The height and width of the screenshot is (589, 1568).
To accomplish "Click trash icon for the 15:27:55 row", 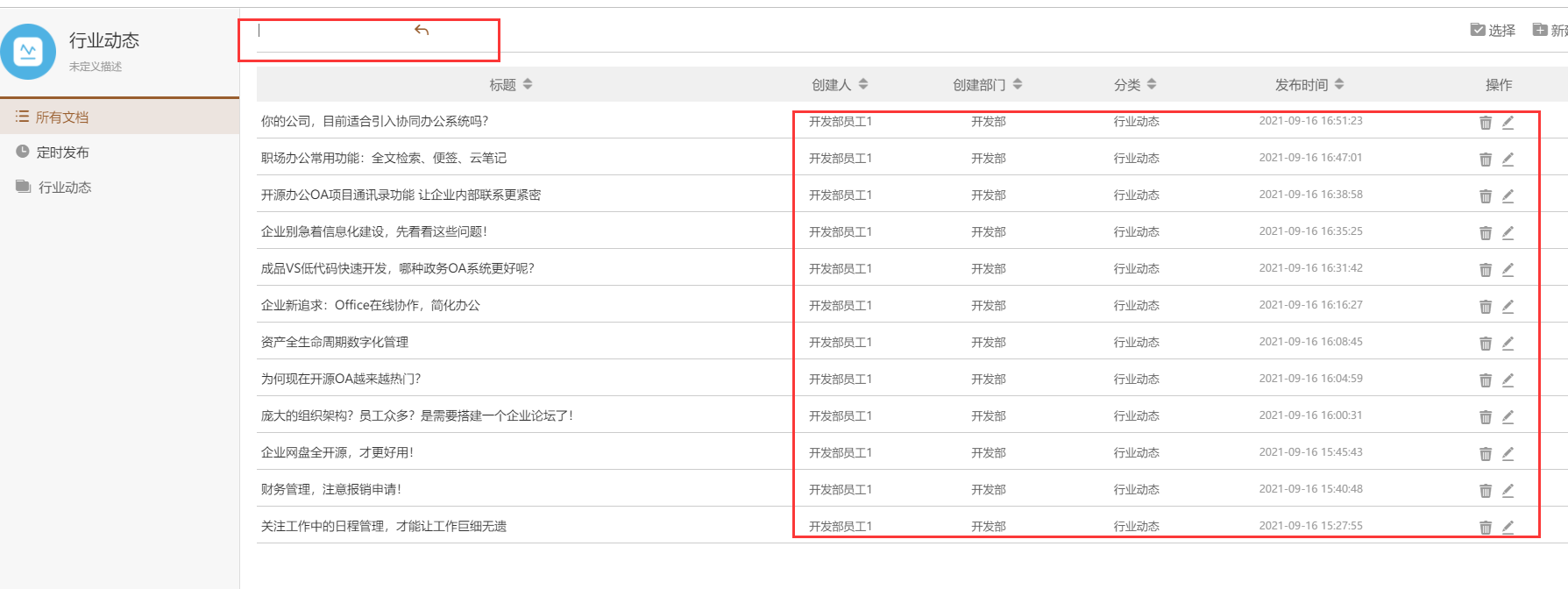I will 1486,528.
